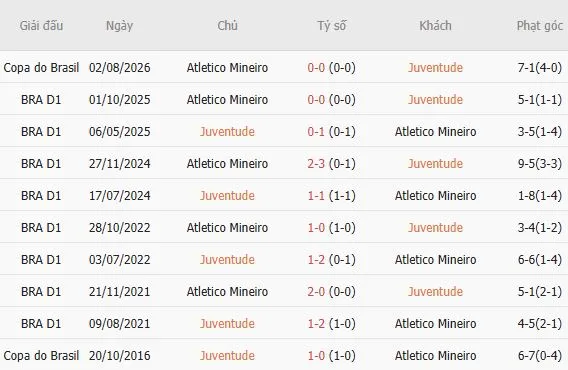Click the Phạt góc column header
The width and height of the screenshot is (568, 370).
[x=540, y=26]
